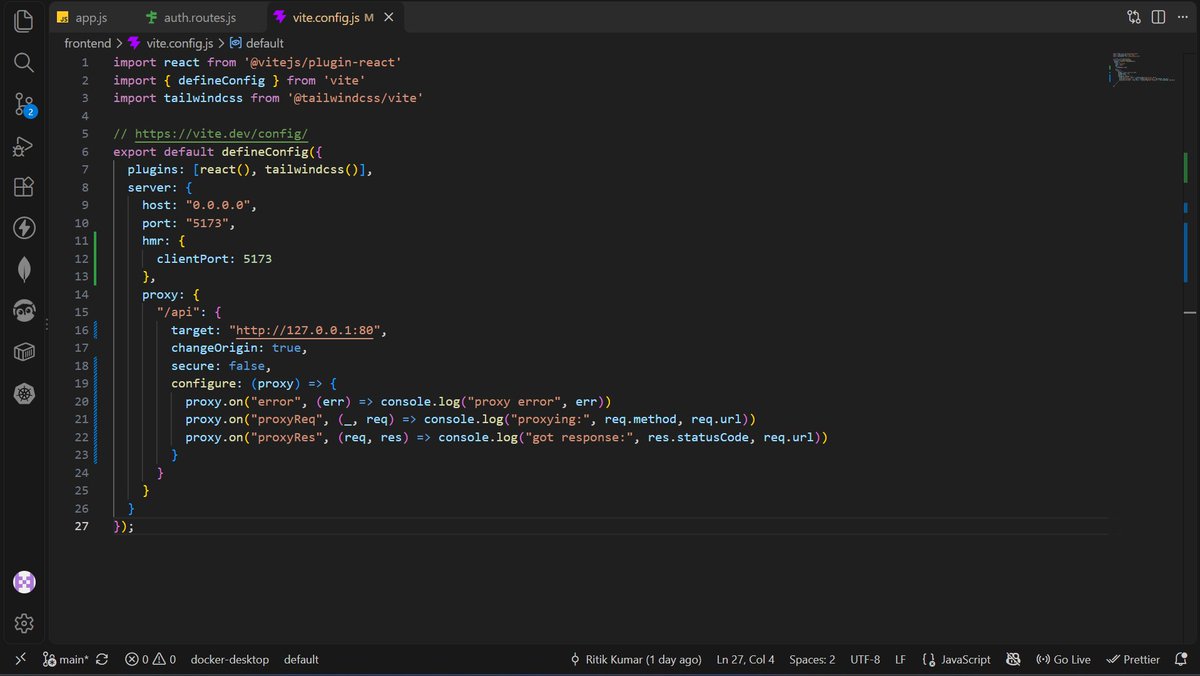The width and height of the screenshot is (1200, 676).
Task: Open the Thunder Client lightning icon
Action: point(24,228)
